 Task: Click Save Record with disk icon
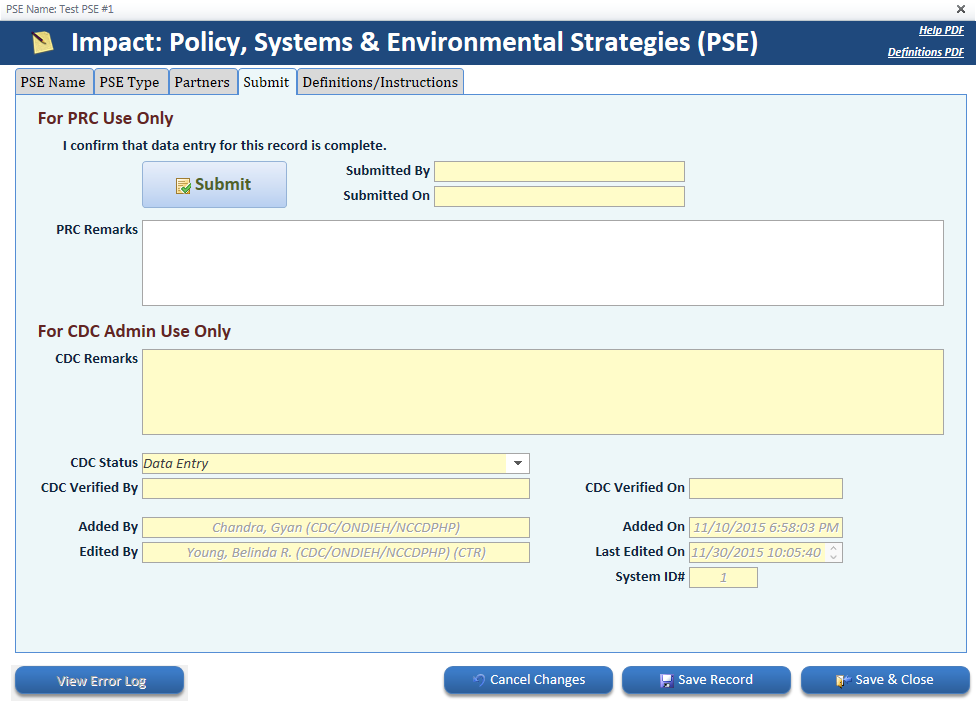tap(706, 680)
